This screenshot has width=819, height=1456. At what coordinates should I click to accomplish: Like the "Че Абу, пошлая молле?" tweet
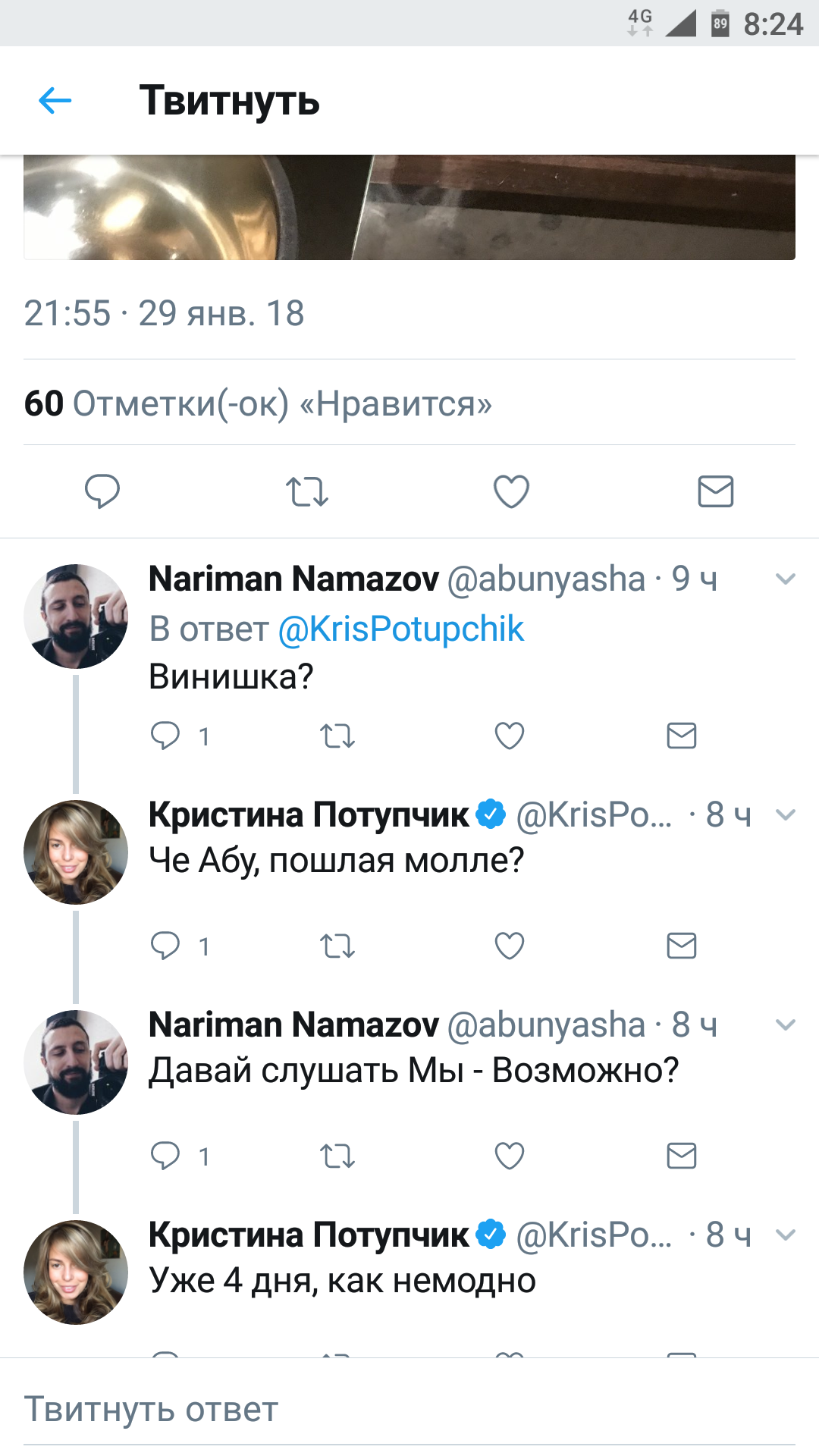[x=510, y=946]
